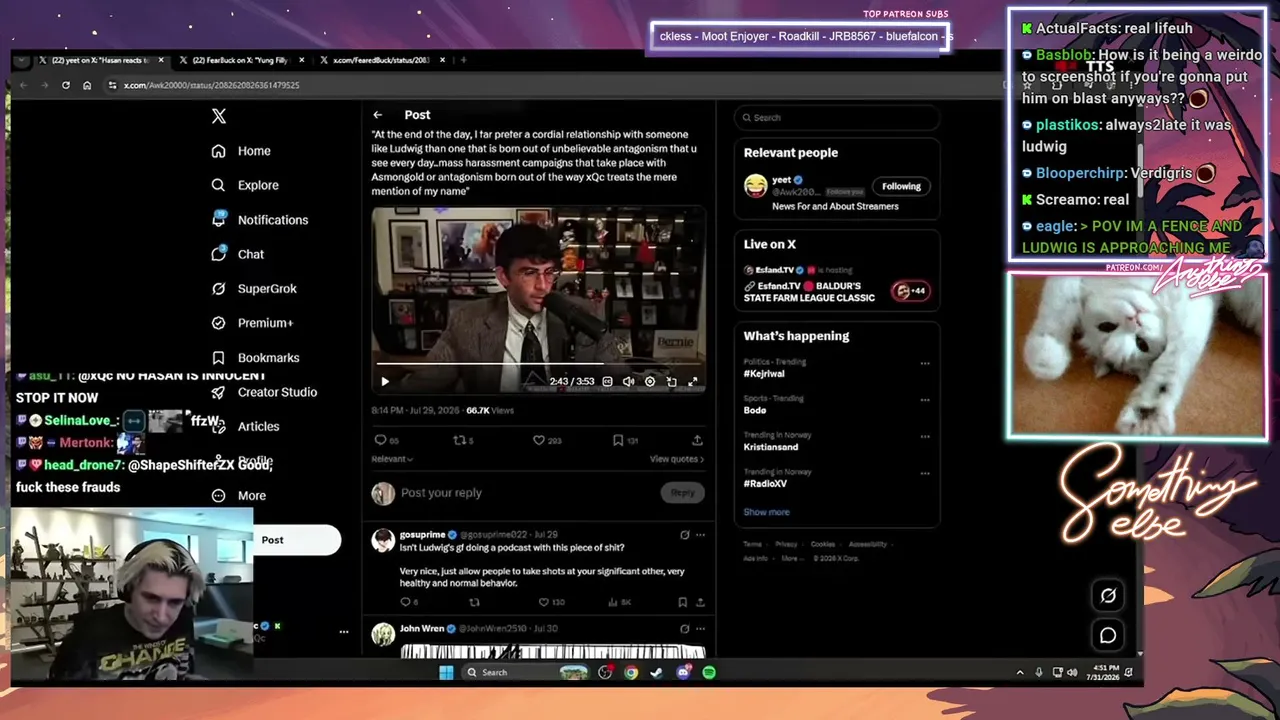Open the Windows Start menu
The image size is (1280, 720).
click(446, 672)
